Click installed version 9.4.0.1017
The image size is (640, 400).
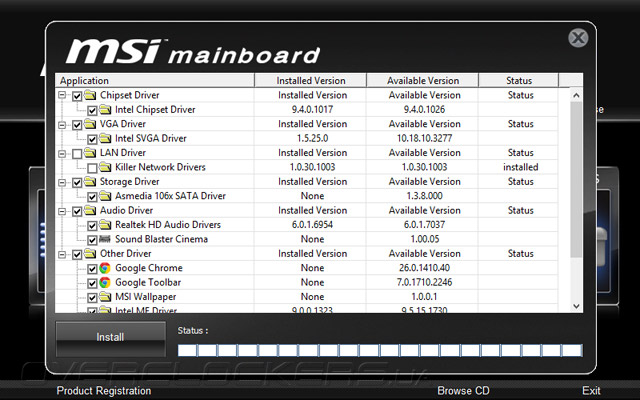312,109
